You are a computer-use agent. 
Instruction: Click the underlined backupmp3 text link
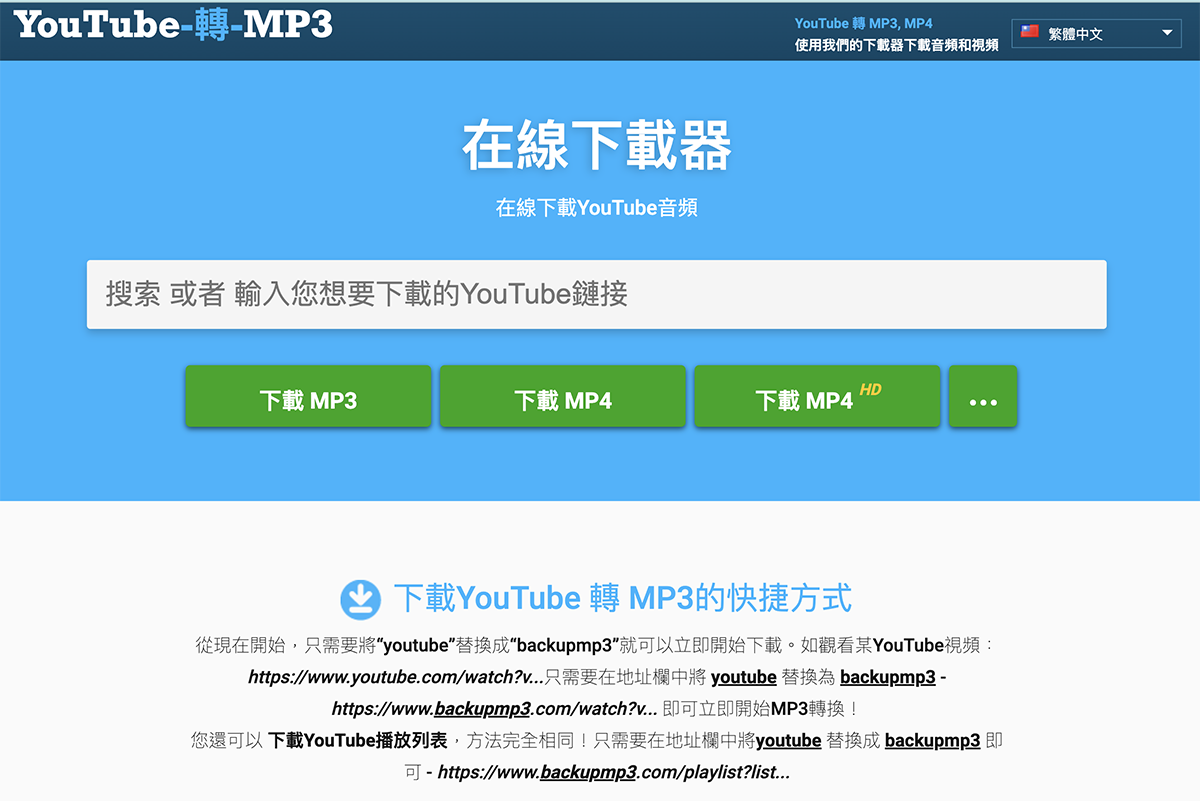(x=886, y=677)
